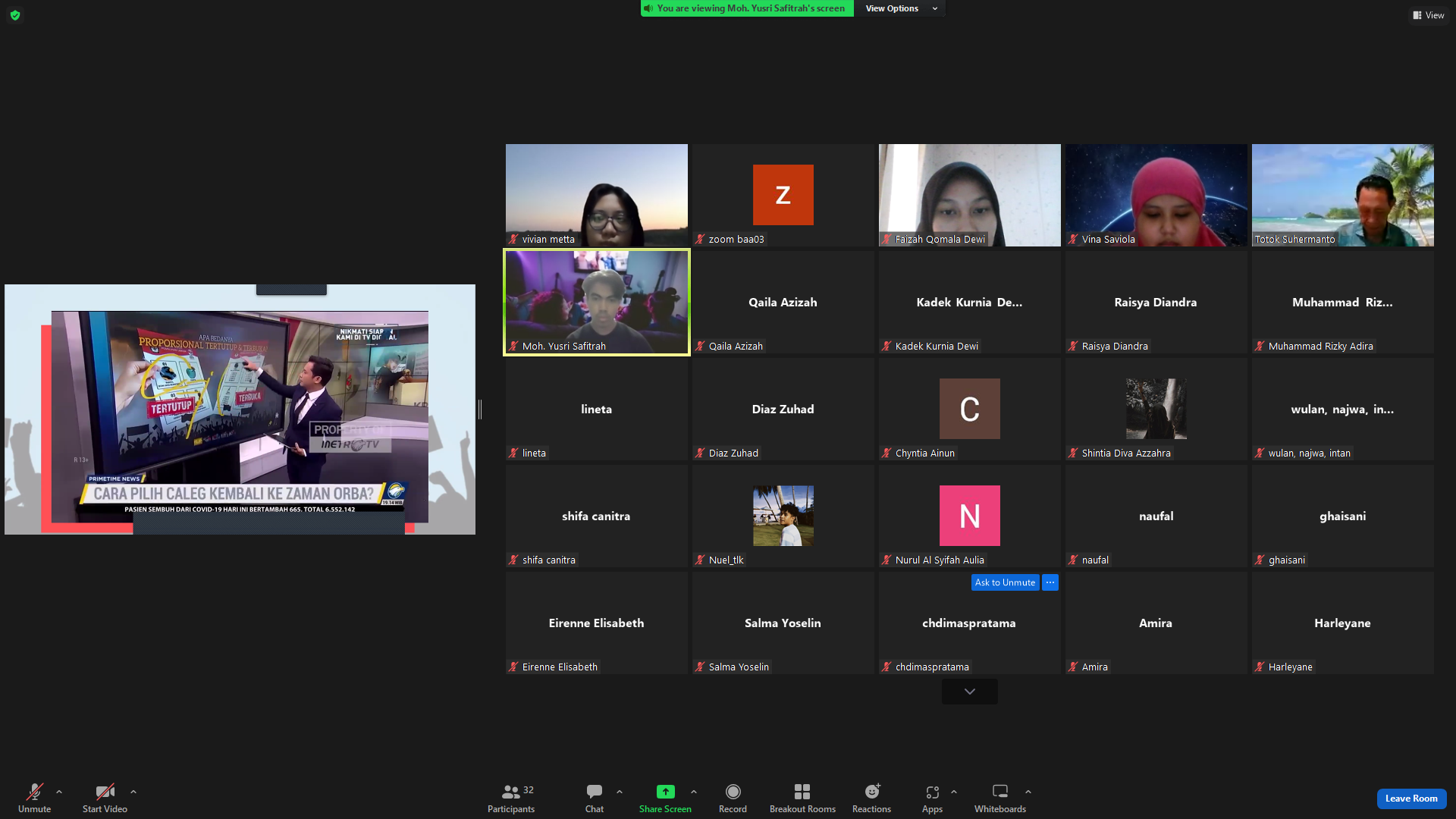Select lineta's participant tile
This screenshot has width=1456, height=819.
point(597,409)
